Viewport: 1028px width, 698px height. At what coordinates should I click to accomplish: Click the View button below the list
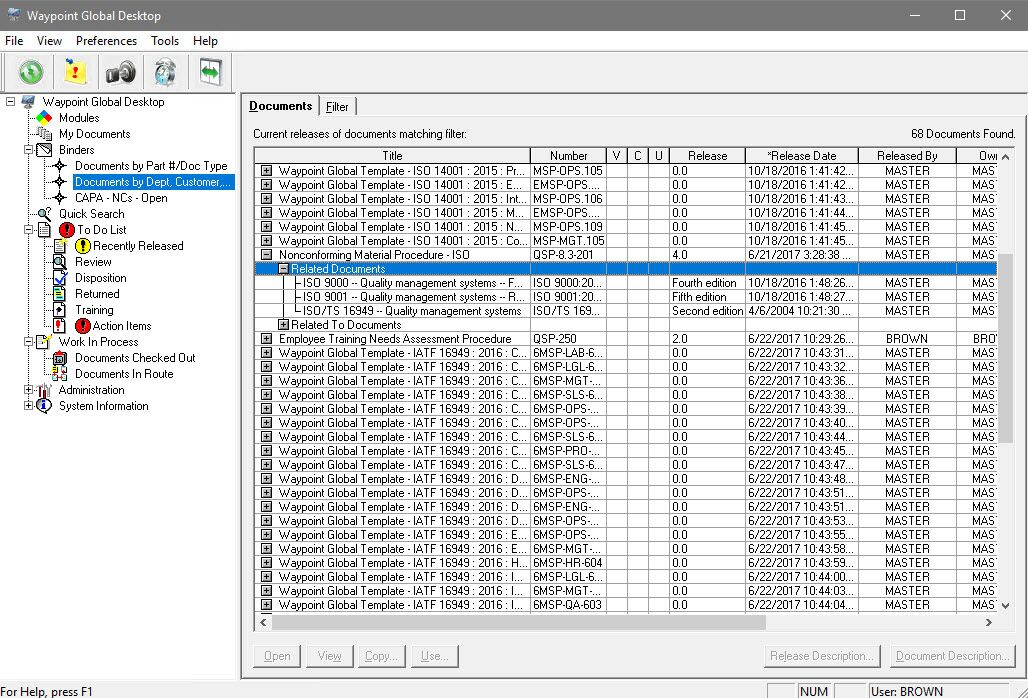coord(329,656)
